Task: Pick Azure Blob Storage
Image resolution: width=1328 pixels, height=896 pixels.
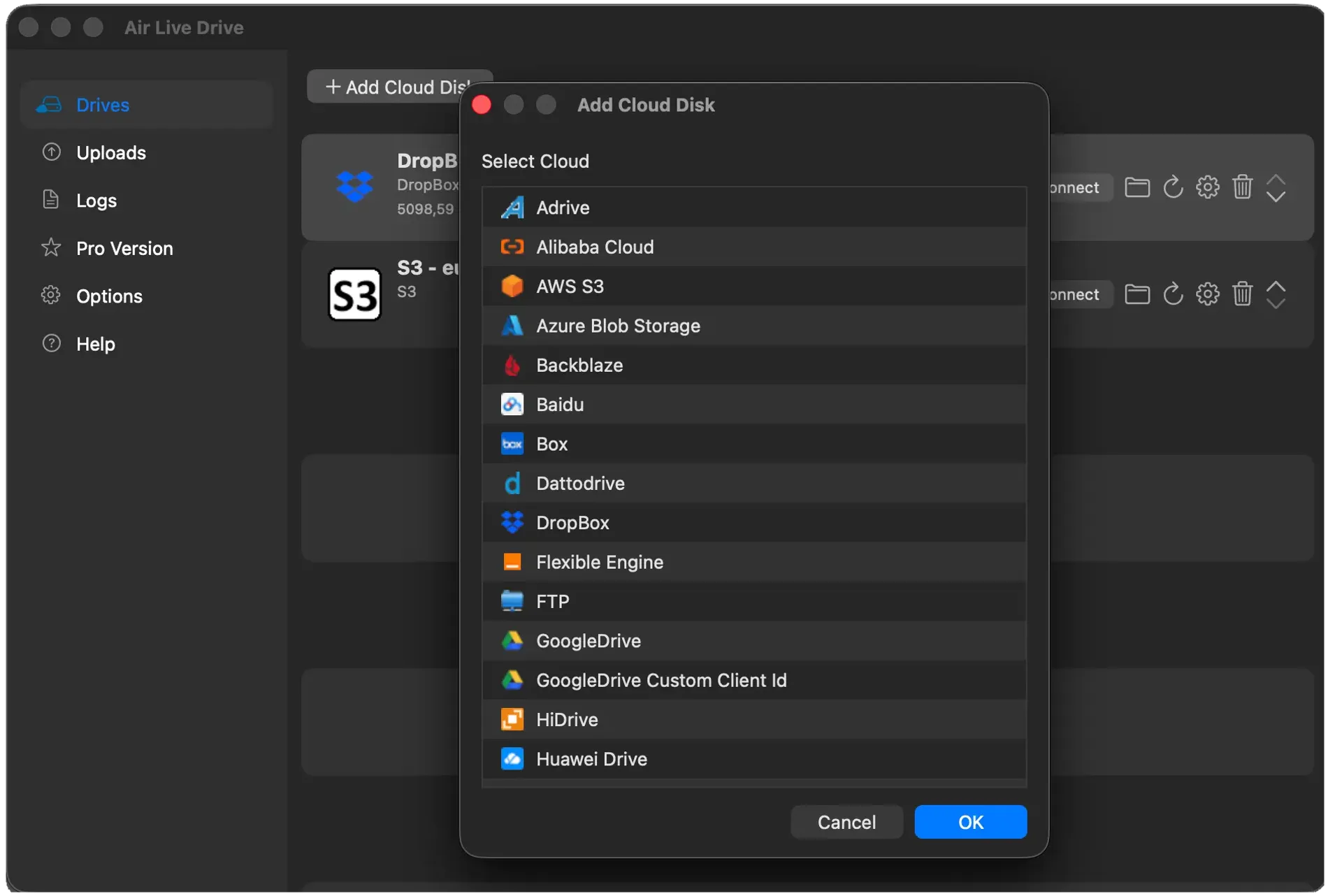Action: click(753, 326)
